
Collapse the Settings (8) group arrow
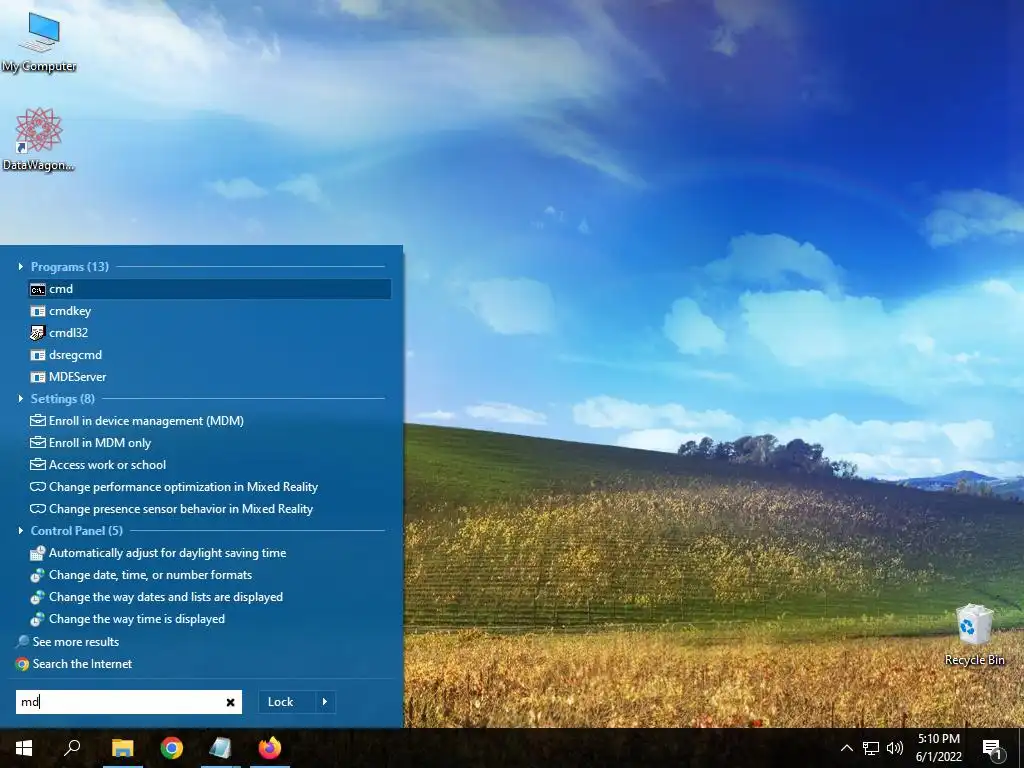coord(20,398)
